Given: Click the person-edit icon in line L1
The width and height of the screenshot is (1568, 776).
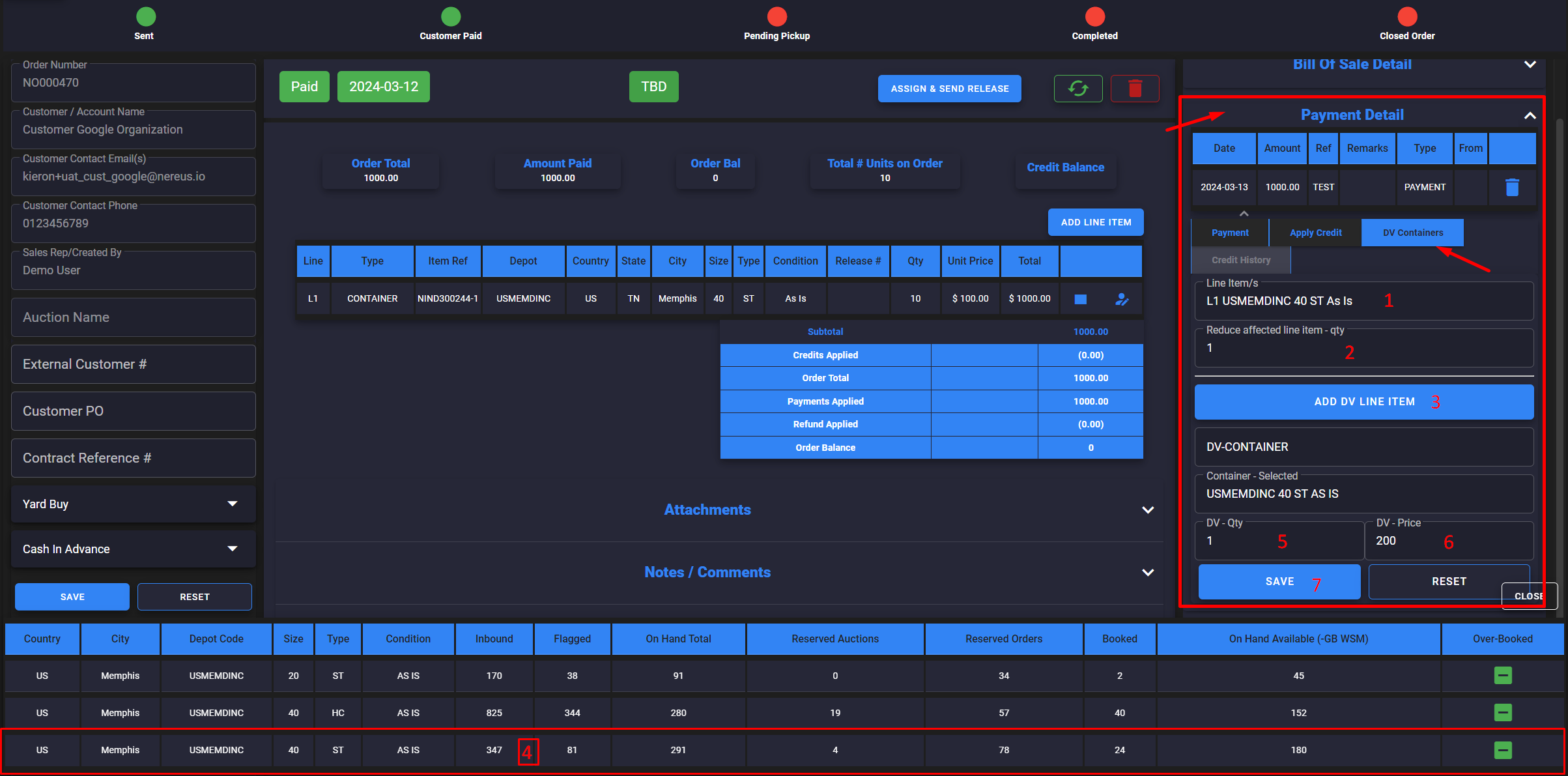Looking at the screenshot, I should click(x=1121, y=299).
